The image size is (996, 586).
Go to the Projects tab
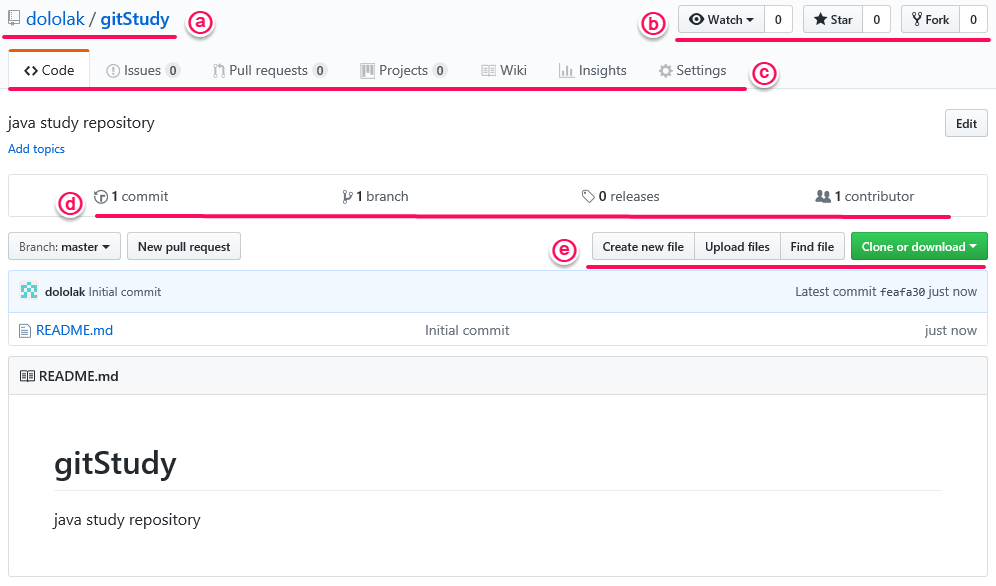coord(403,70)
